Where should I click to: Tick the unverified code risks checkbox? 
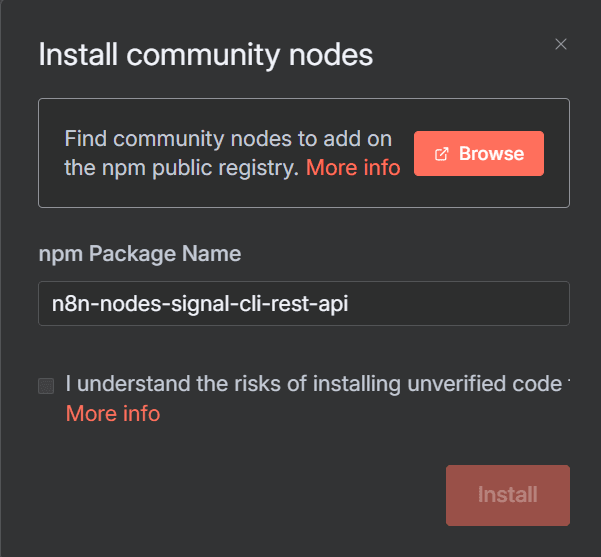click(x=46, y=386)
